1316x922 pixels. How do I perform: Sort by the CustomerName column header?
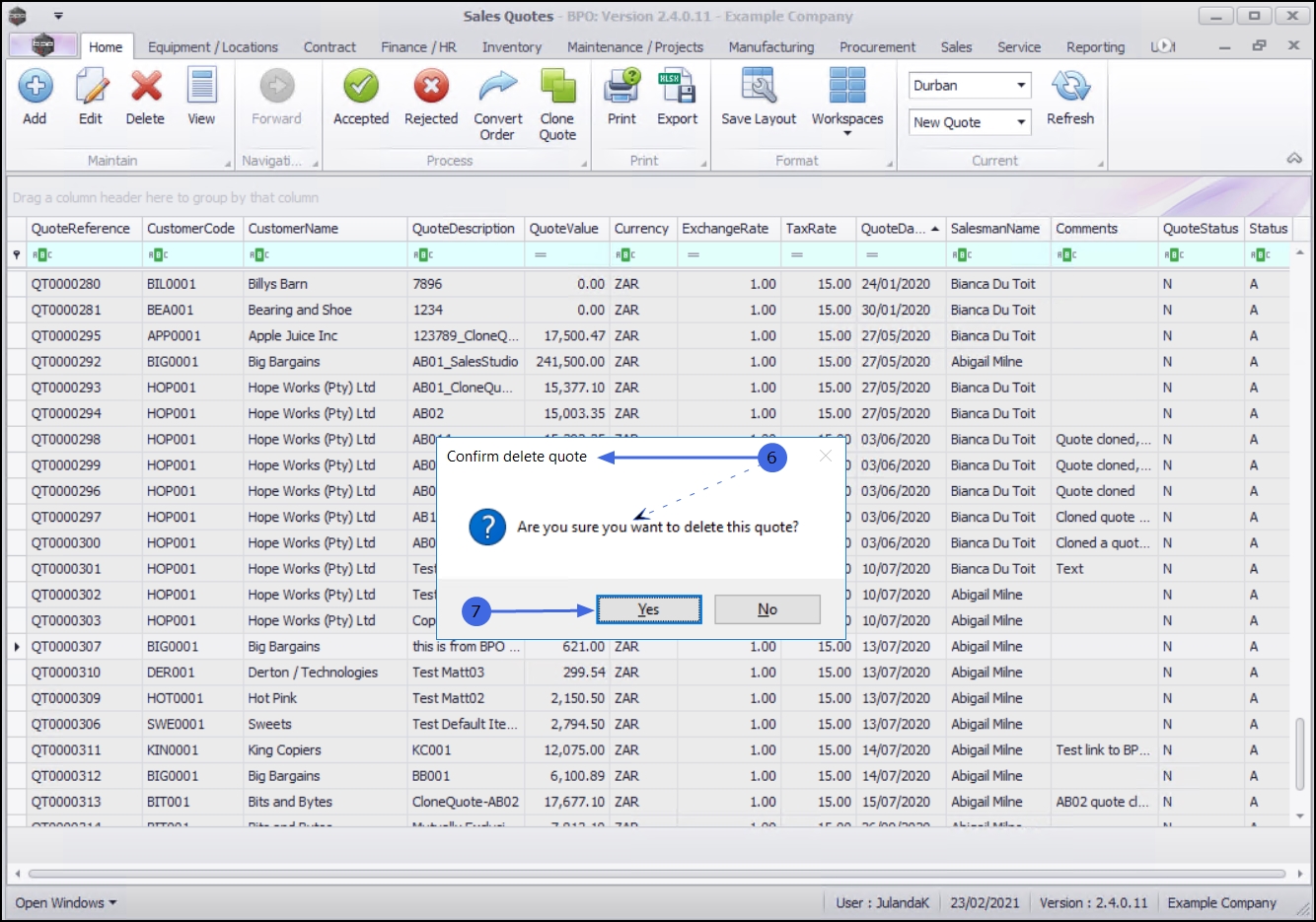tap(293, 229)
